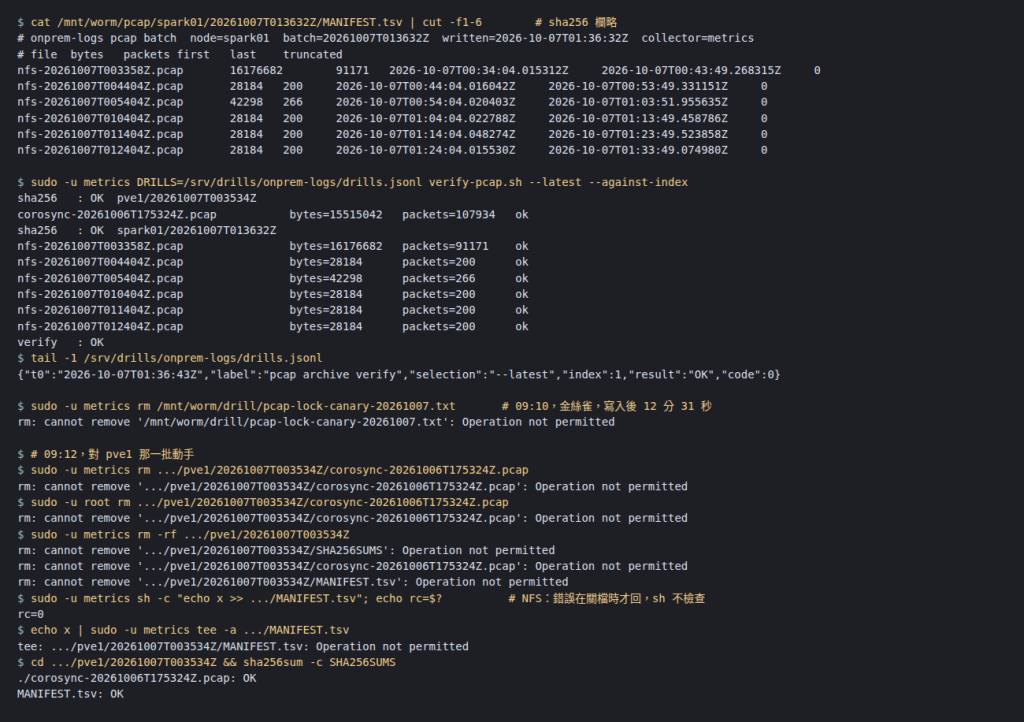Image resolution: width=1024 pixels, height=722 pixels.
Task: Select timestamp '2026-10-07T00:43:49.268315Z'
Action: [691, 70]
